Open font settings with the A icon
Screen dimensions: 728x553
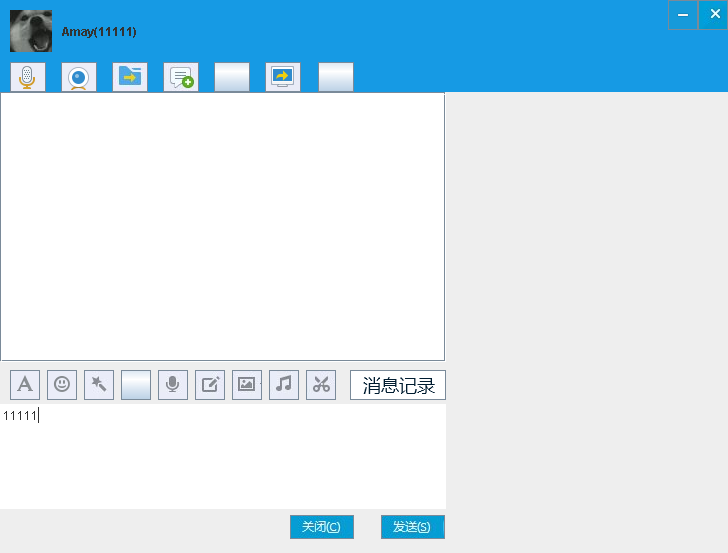tap(25, 385)
